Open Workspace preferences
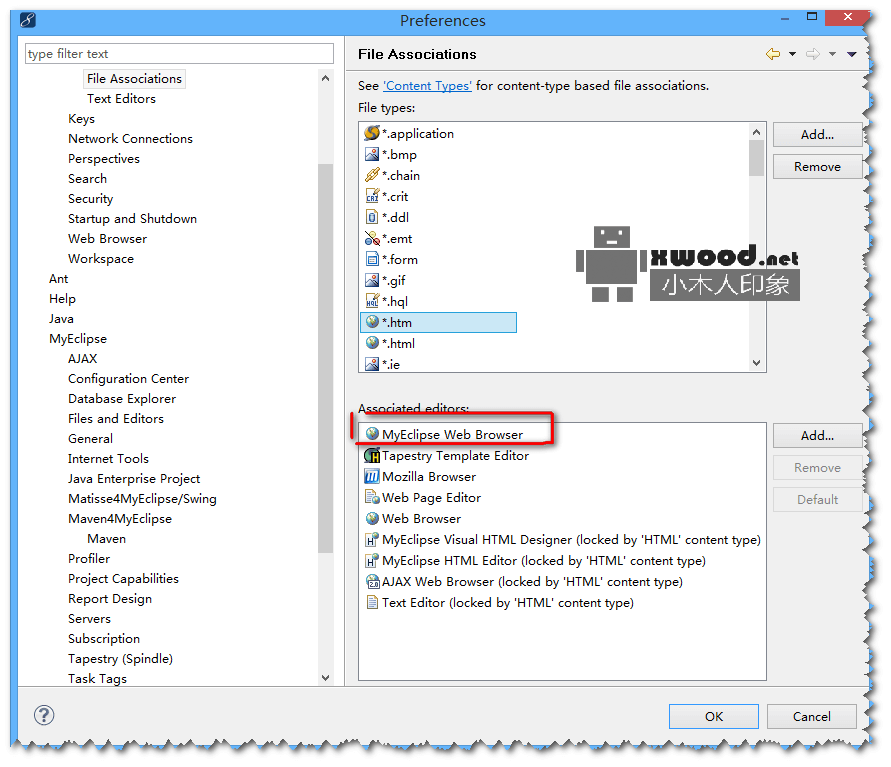891x767 pixels. coord(101,259)
